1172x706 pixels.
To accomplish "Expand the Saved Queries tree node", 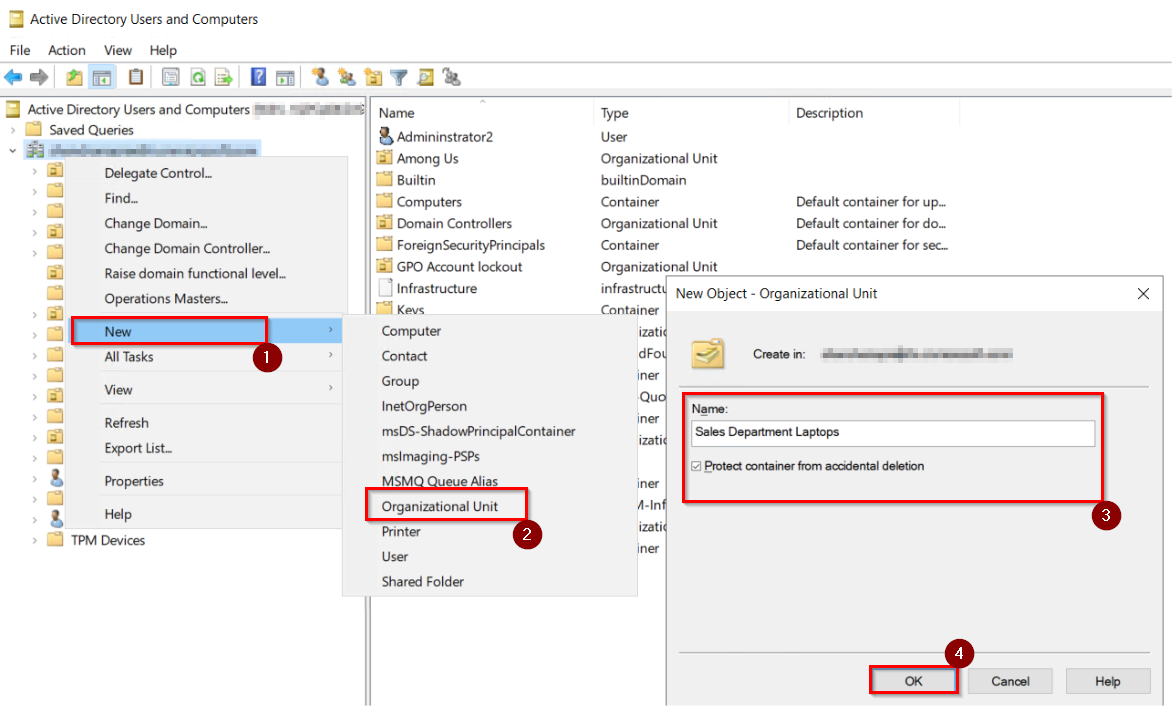I will click(12, 130).
